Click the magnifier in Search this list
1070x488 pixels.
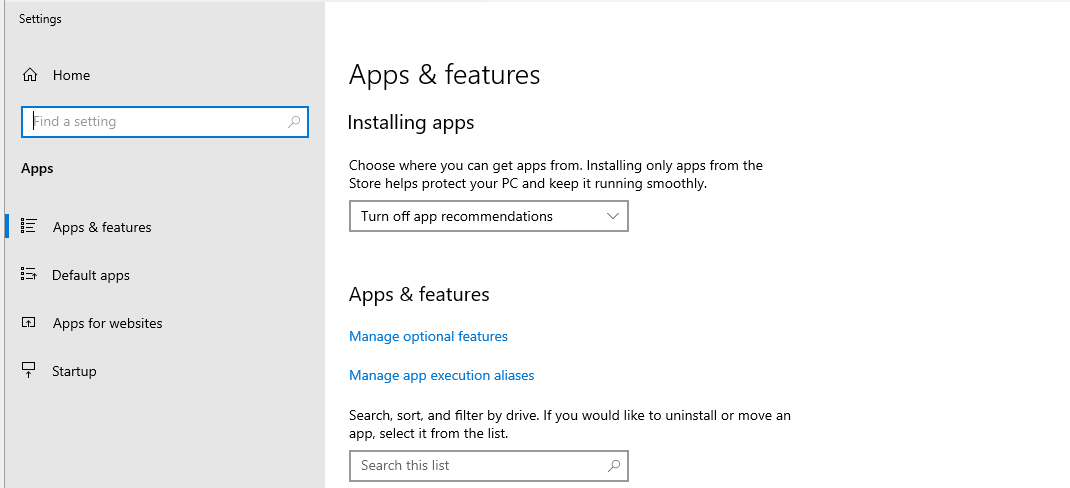[614, 465]
